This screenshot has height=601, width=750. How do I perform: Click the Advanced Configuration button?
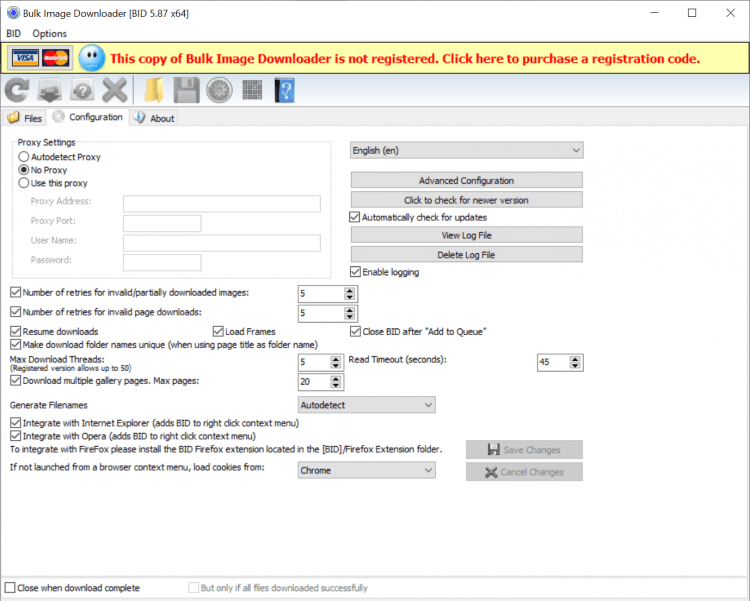click(x=466, y=181)
